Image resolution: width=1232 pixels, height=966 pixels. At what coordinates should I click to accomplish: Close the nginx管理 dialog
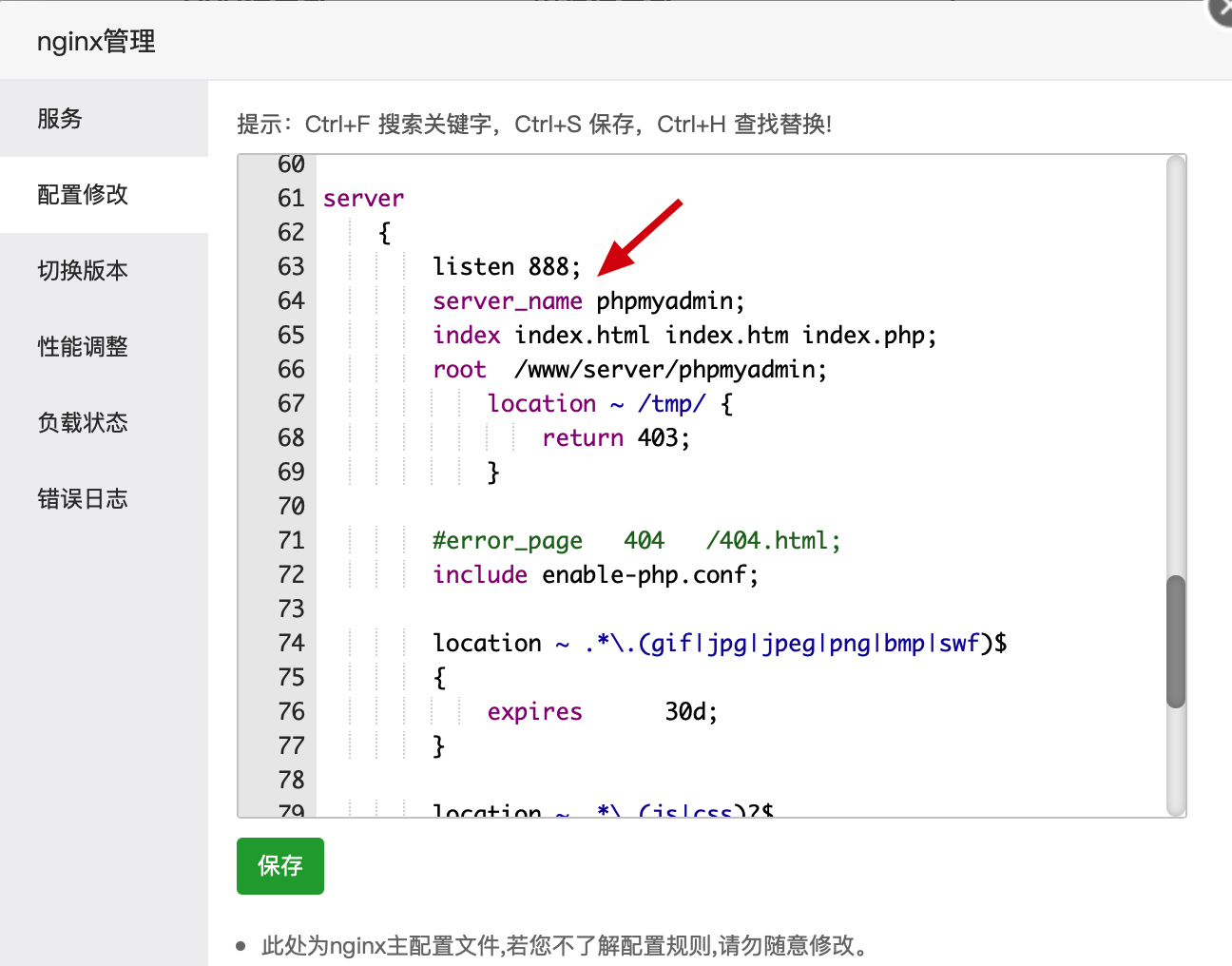tap(1222, 10)
